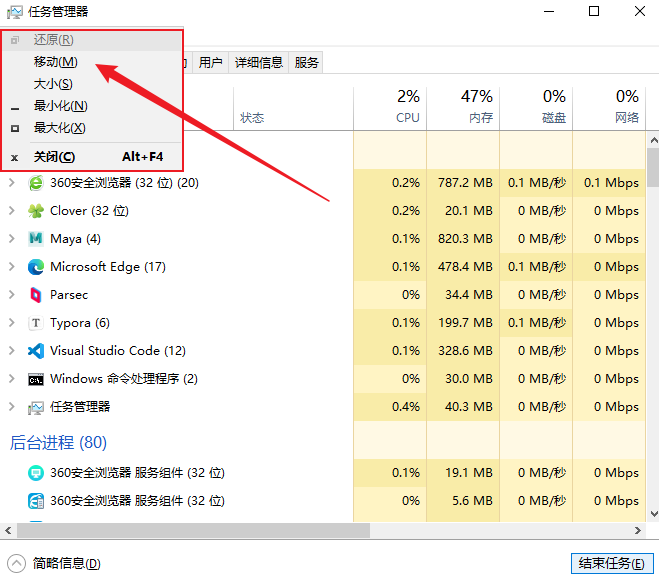Switch to the 详细信息 tab
659x587 pixels.
(258, 63)
